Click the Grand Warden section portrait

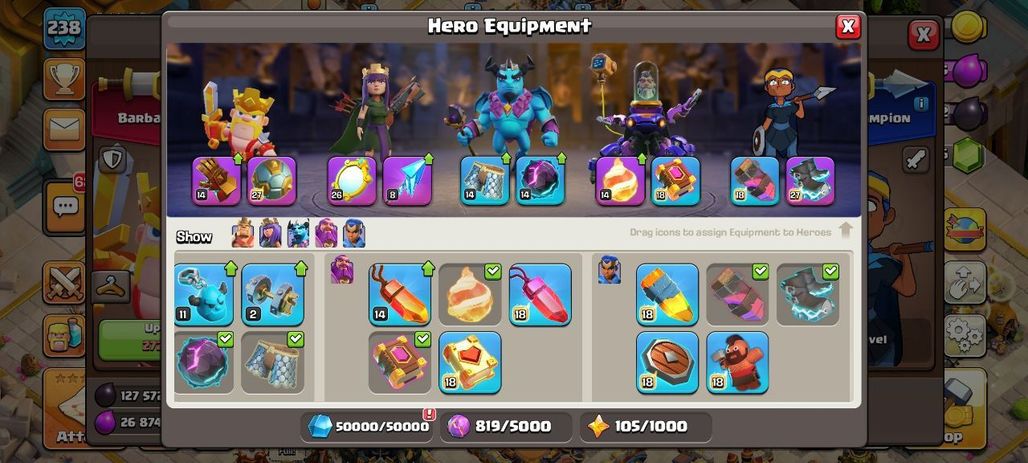point(342,270)
